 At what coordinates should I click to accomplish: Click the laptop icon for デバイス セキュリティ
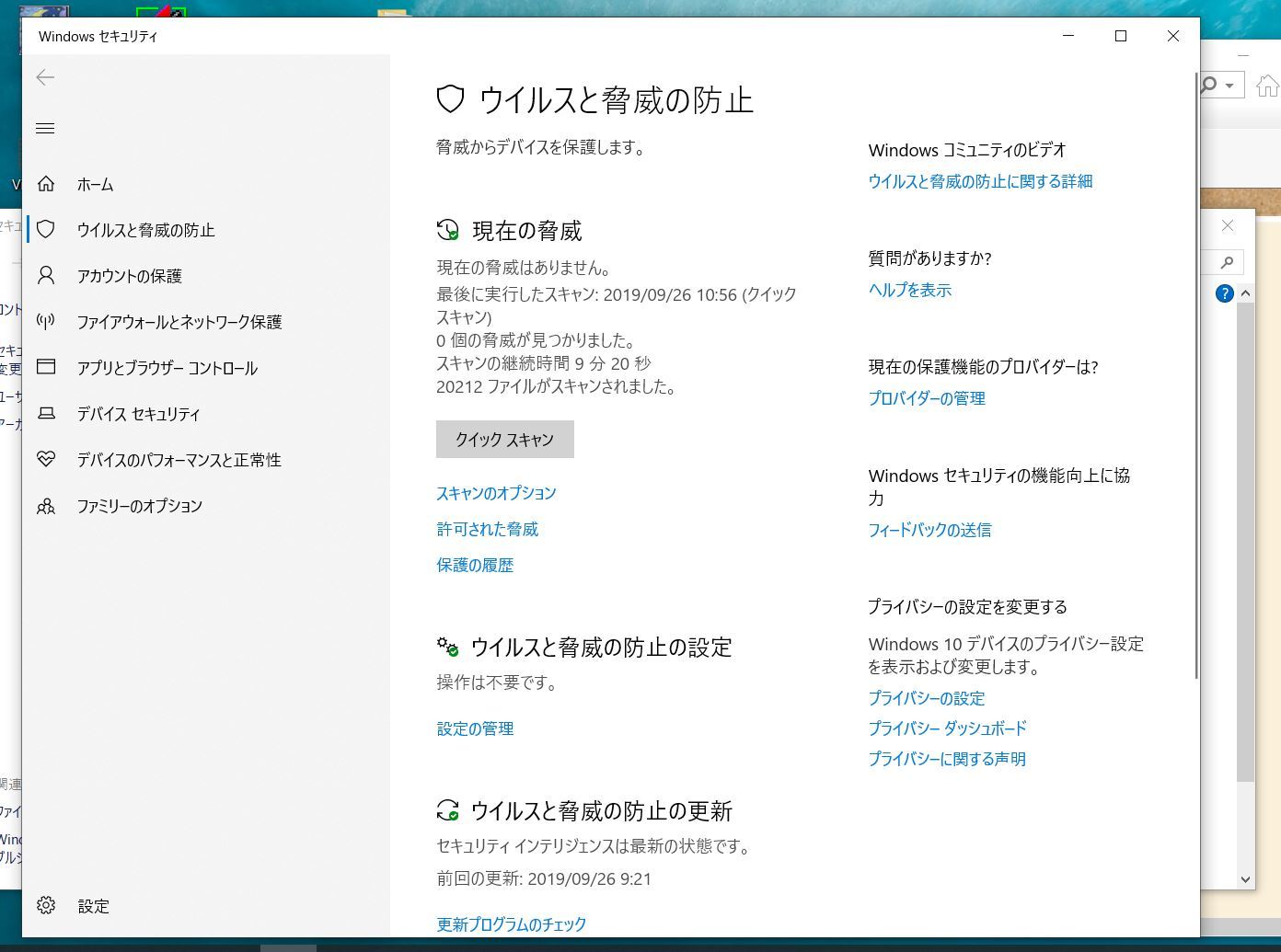(x=46, y=413)
